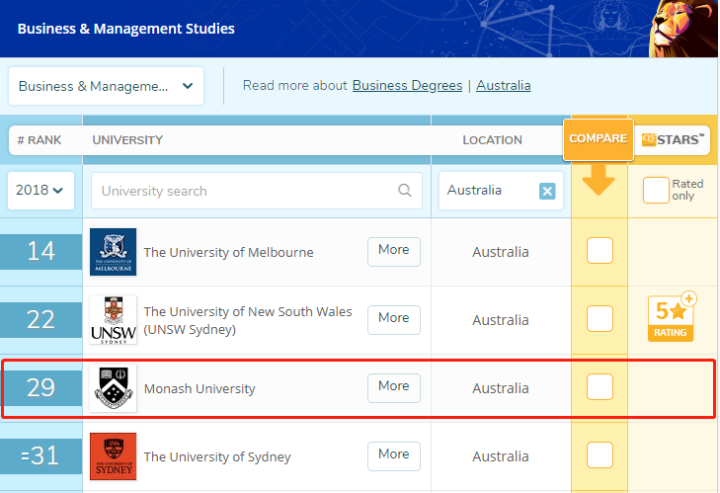
Task: Click Australia location in Sydney row
Action: tap(501, 457)
